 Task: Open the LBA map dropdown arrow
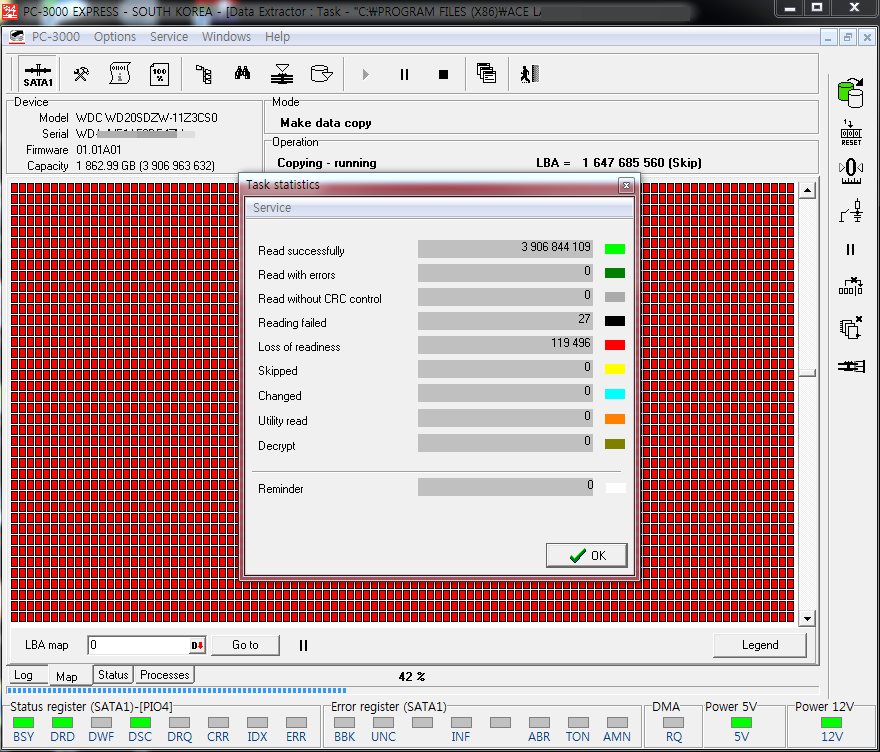[x=197, y=645]
